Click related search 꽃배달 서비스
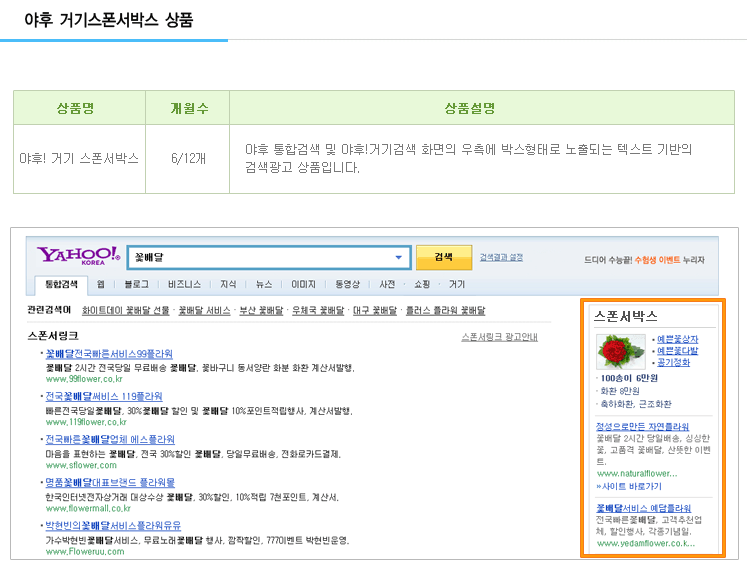 204,311
